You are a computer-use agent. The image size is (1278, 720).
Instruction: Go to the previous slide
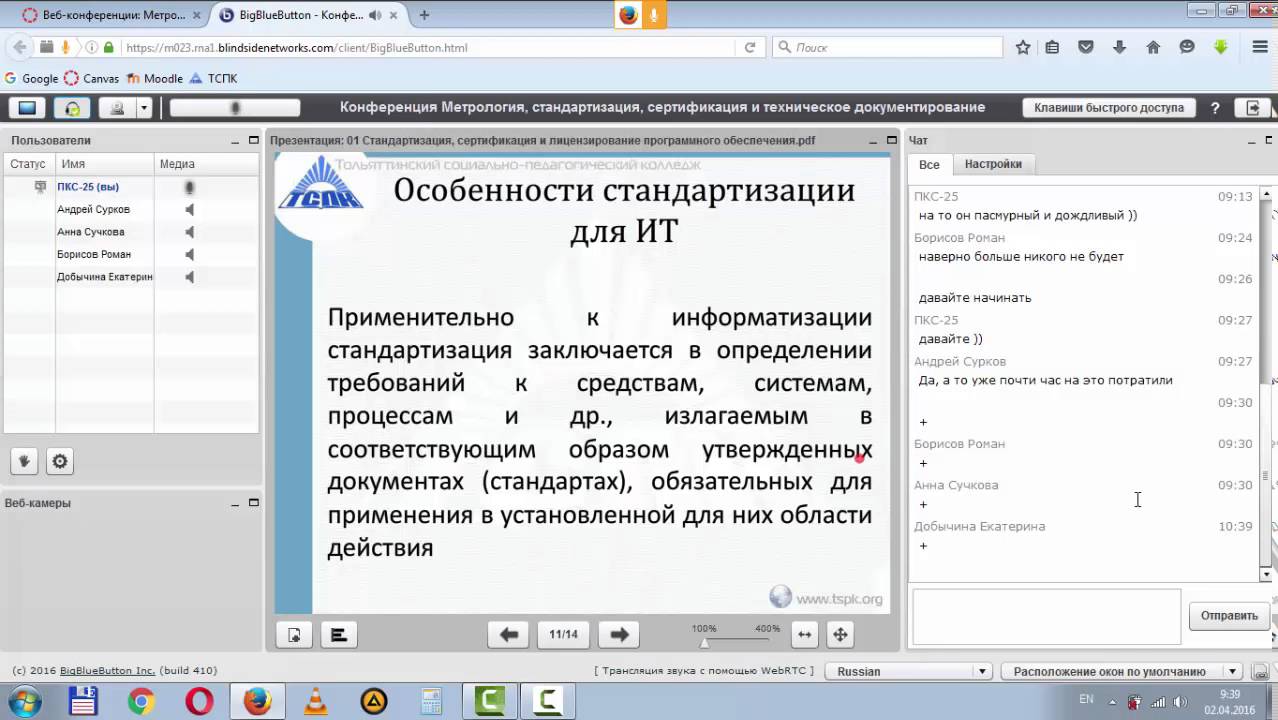coord(508,634)
